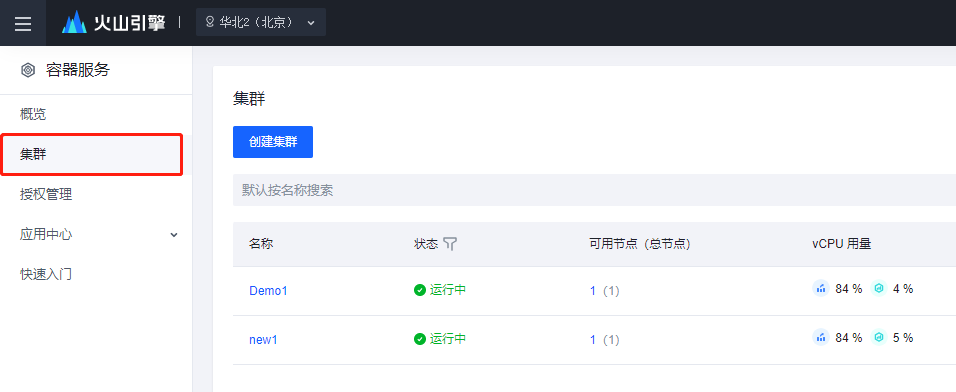Click Demo1 vCPU teal usage icon
Image resolution: width=956 pixels, height=392 pixels.
pos(879,288)
